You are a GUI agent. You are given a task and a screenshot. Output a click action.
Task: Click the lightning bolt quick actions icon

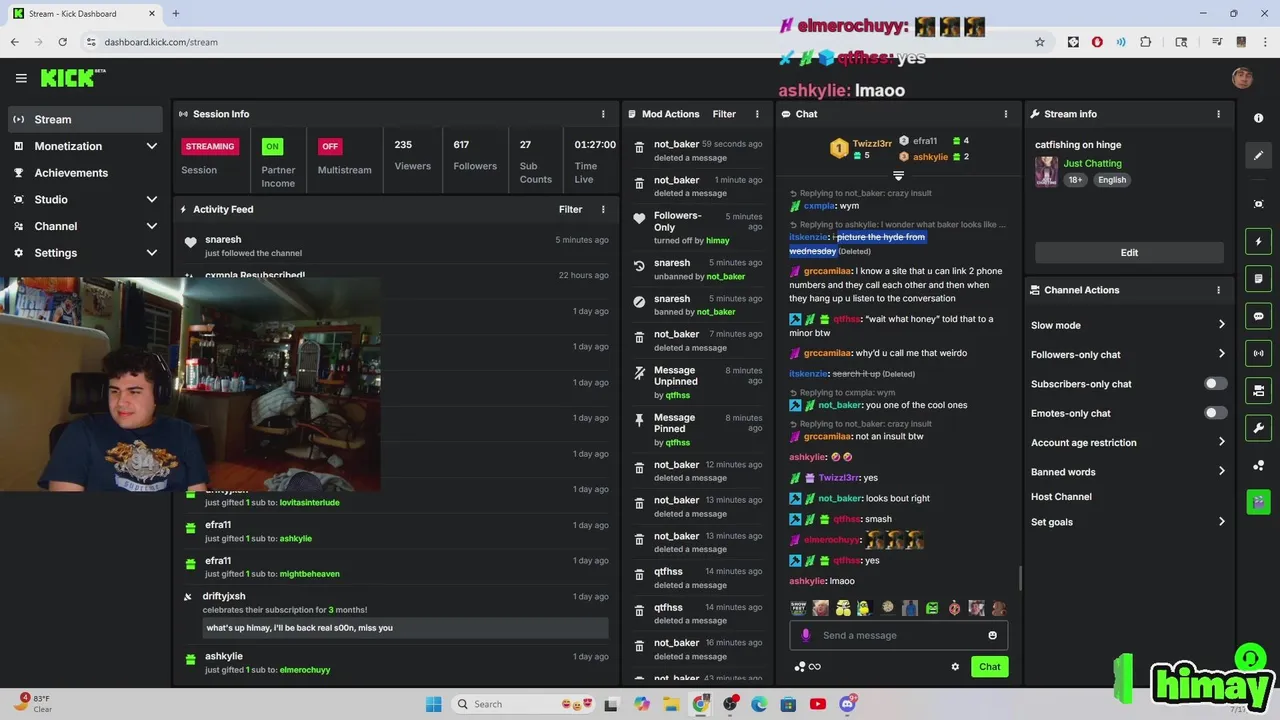click(1258, 241)
